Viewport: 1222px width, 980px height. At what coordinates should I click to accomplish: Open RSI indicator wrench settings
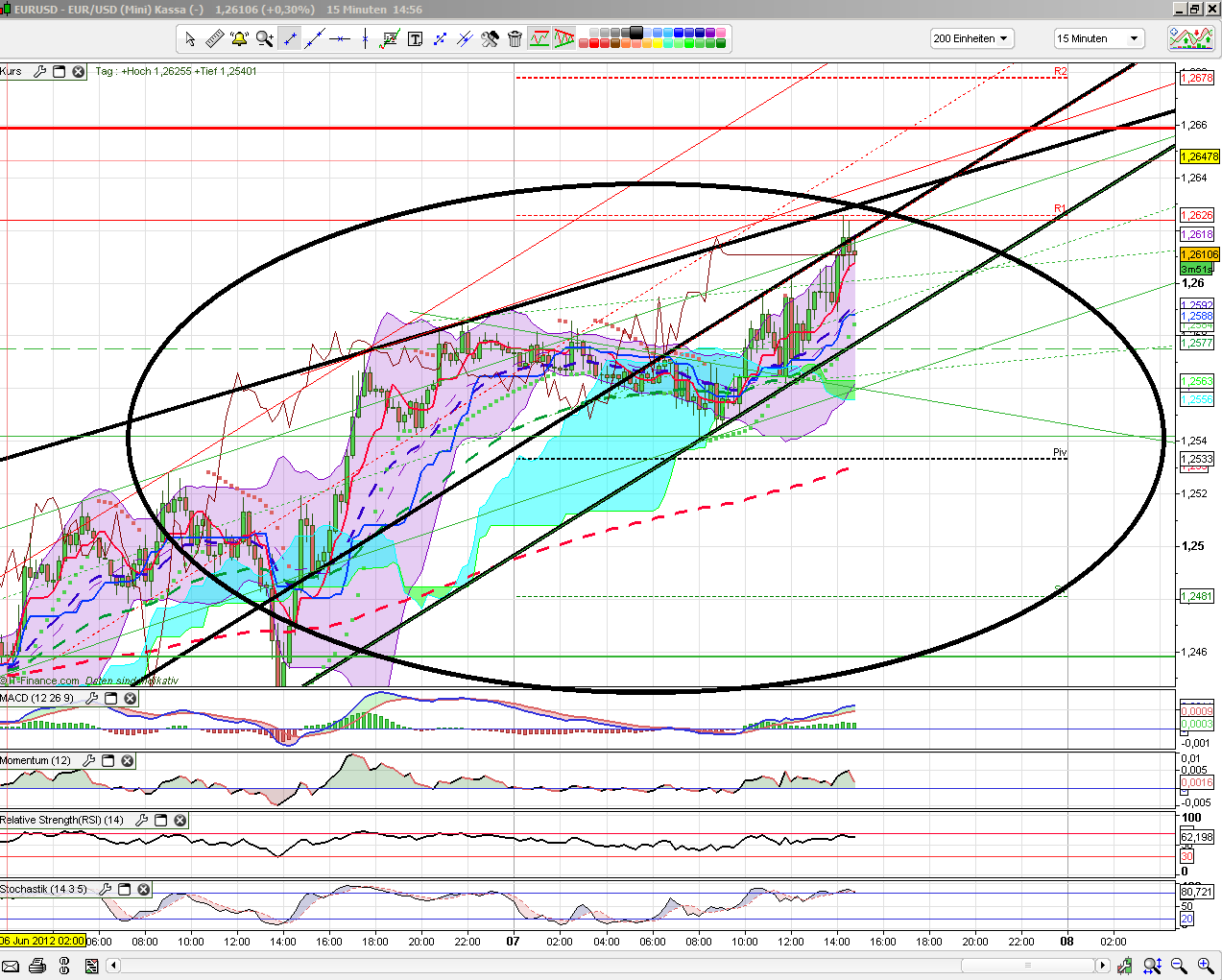click(x=142, y=820)
